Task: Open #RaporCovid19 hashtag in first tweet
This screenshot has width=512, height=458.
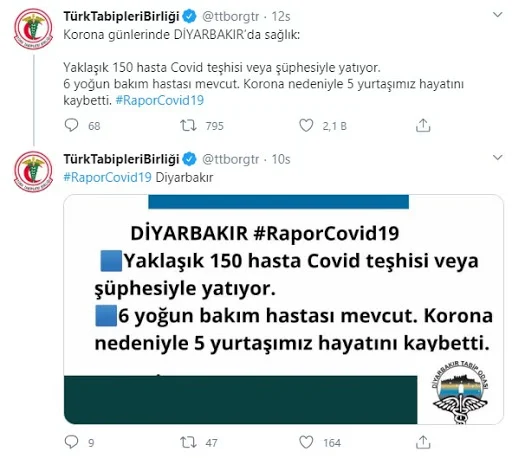Action: [x=160, y=100]
